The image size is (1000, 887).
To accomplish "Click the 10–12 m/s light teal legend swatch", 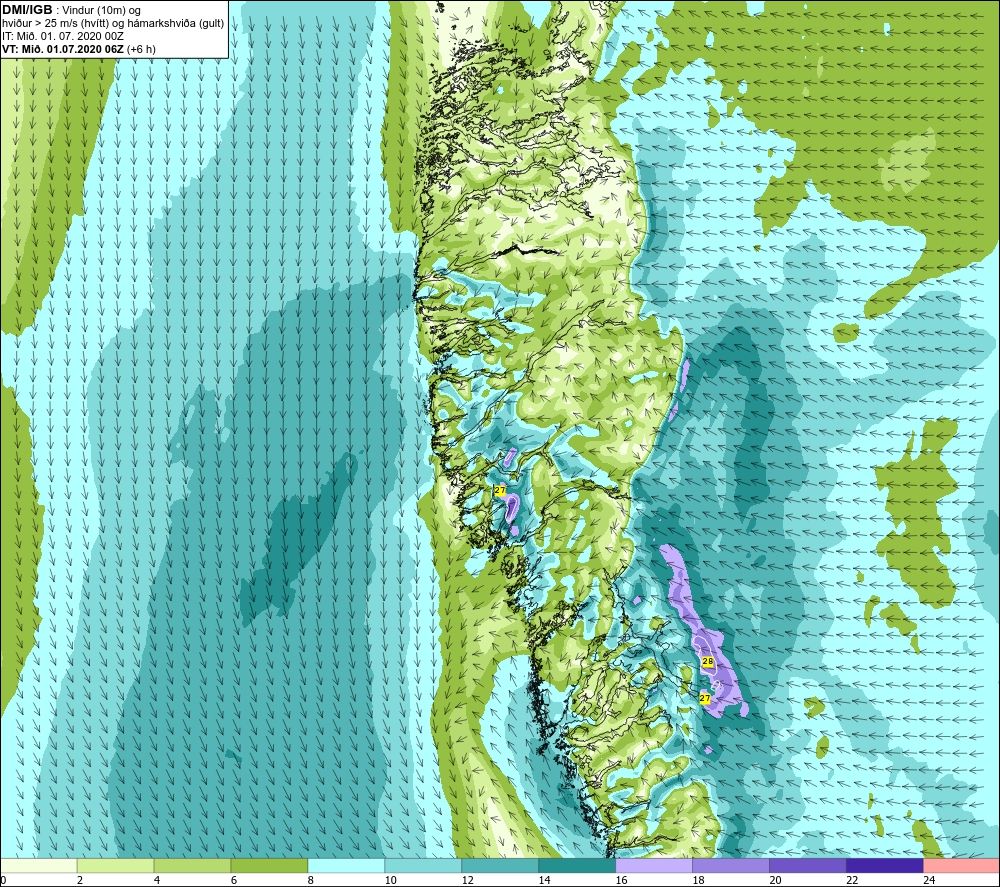I will (x=423, y=865).
